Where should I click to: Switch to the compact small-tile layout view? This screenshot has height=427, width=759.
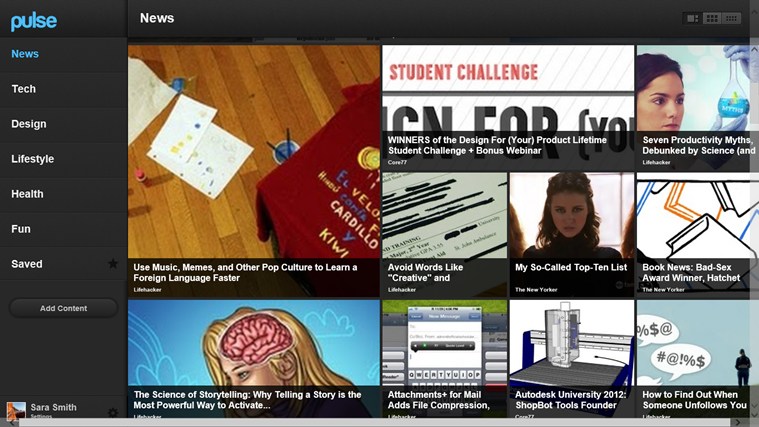pos(731,18)
